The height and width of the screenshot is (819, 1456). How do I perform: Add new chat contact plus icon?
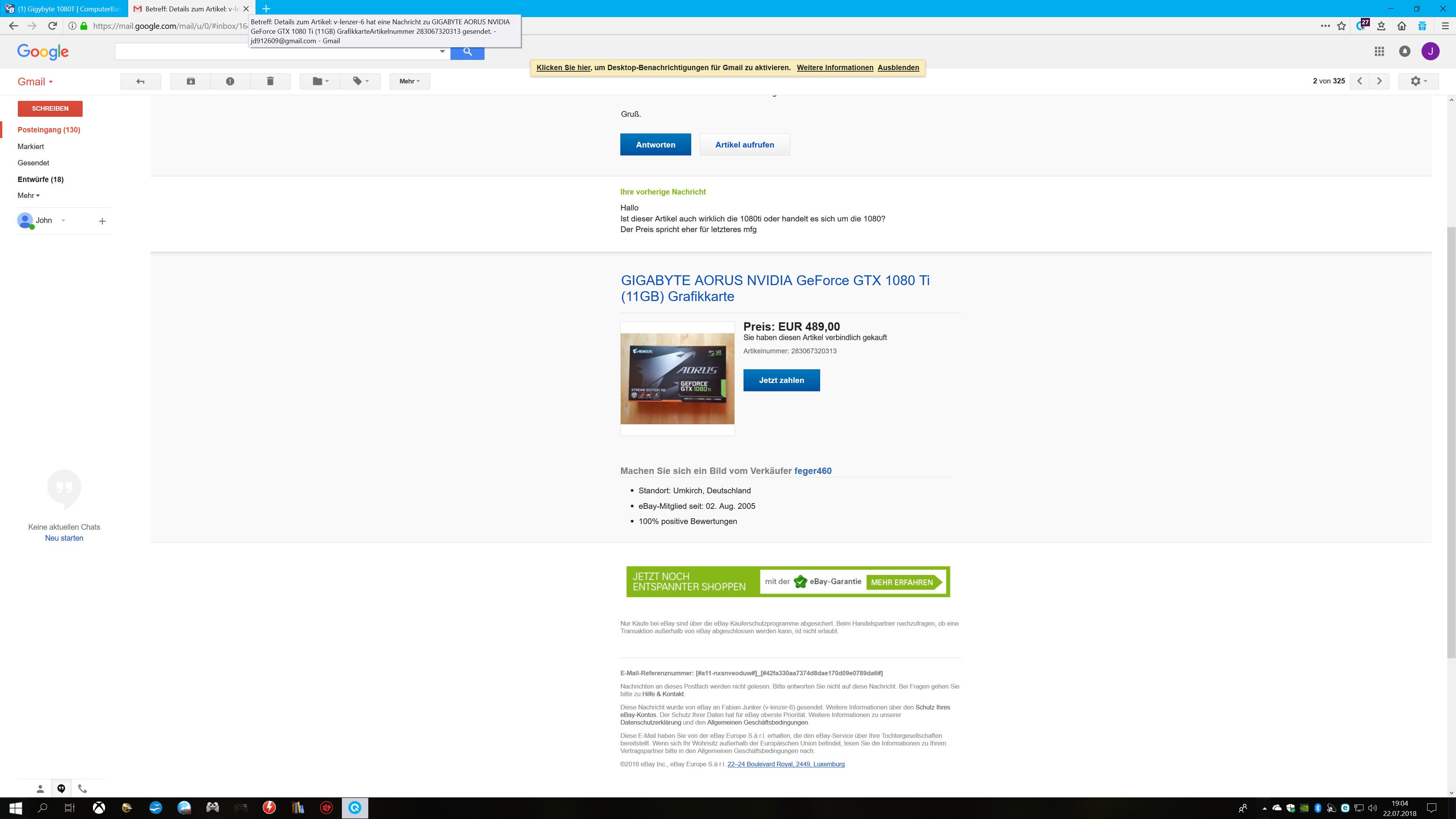[x=102, y=221]
